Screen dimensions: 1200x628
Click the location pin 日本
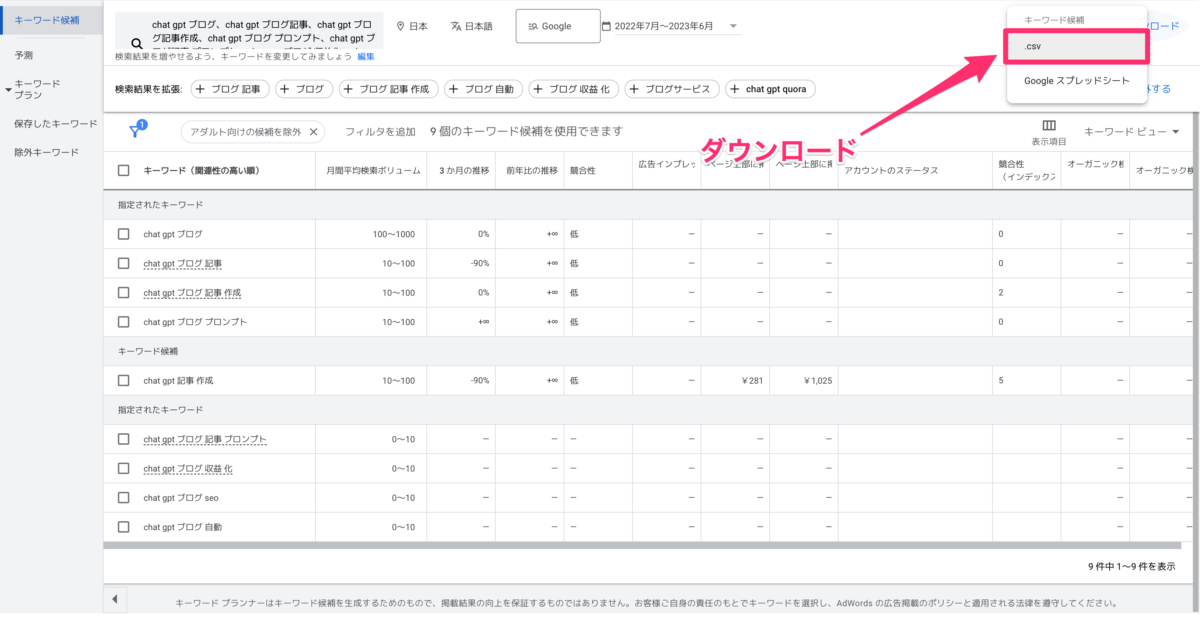[412, 26]
